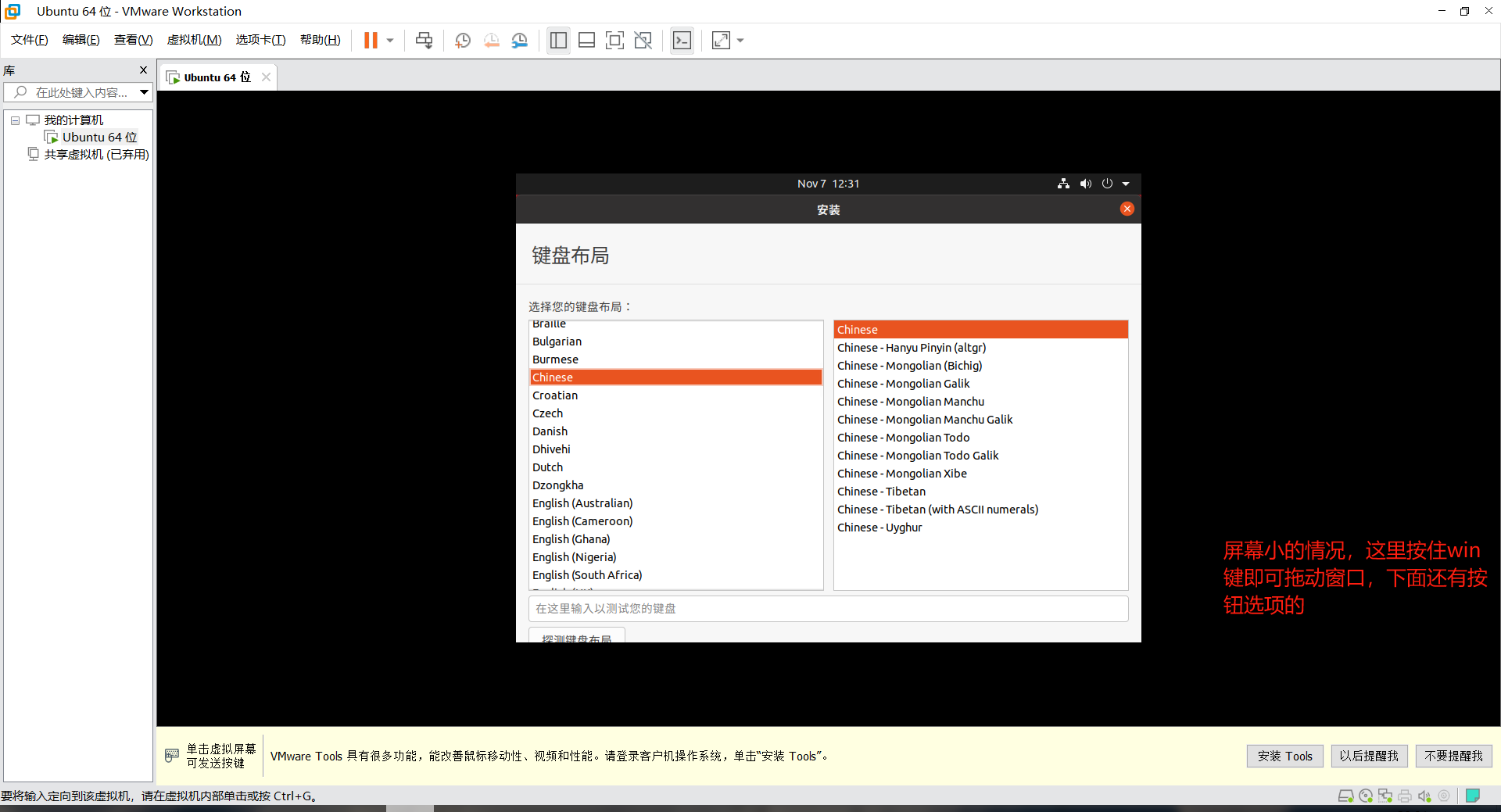Screen dimensions: 1501x812
Task: Toggle the thumbnail bar view
Action: pos(586,40)
